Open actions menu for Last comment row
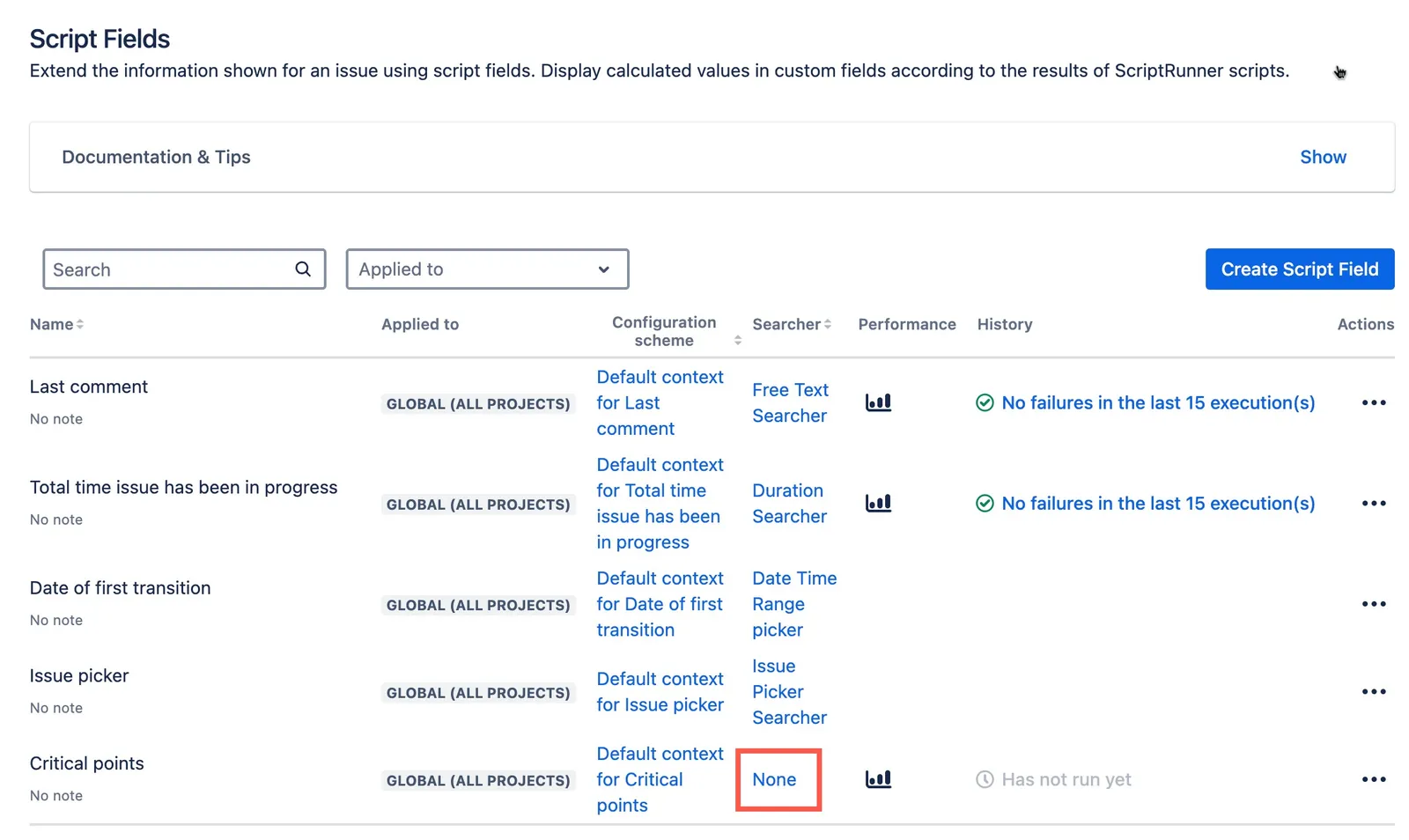Viewport: 1409px width, 840px height. 1373,402
